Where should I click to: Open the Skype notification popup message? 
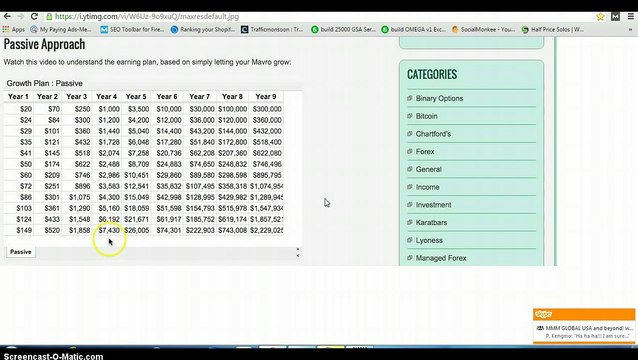tap(584, 332)
